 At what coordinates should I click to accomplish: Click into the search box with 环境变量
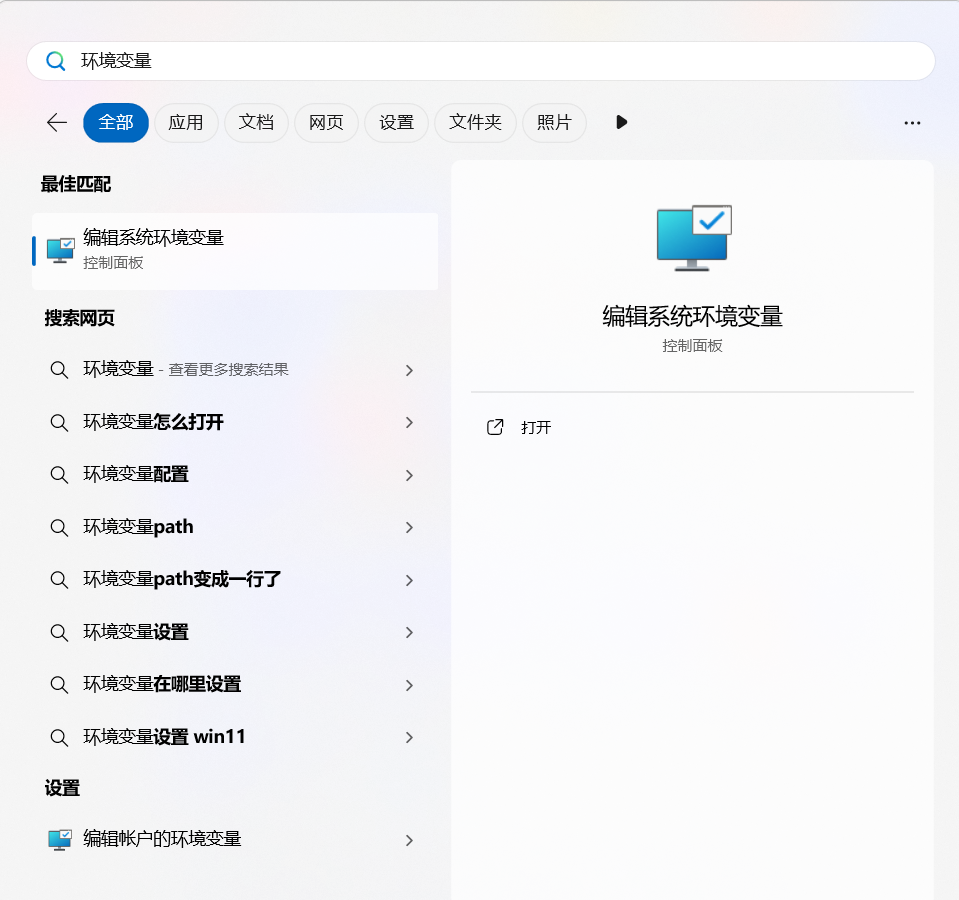tap(481, 61)
